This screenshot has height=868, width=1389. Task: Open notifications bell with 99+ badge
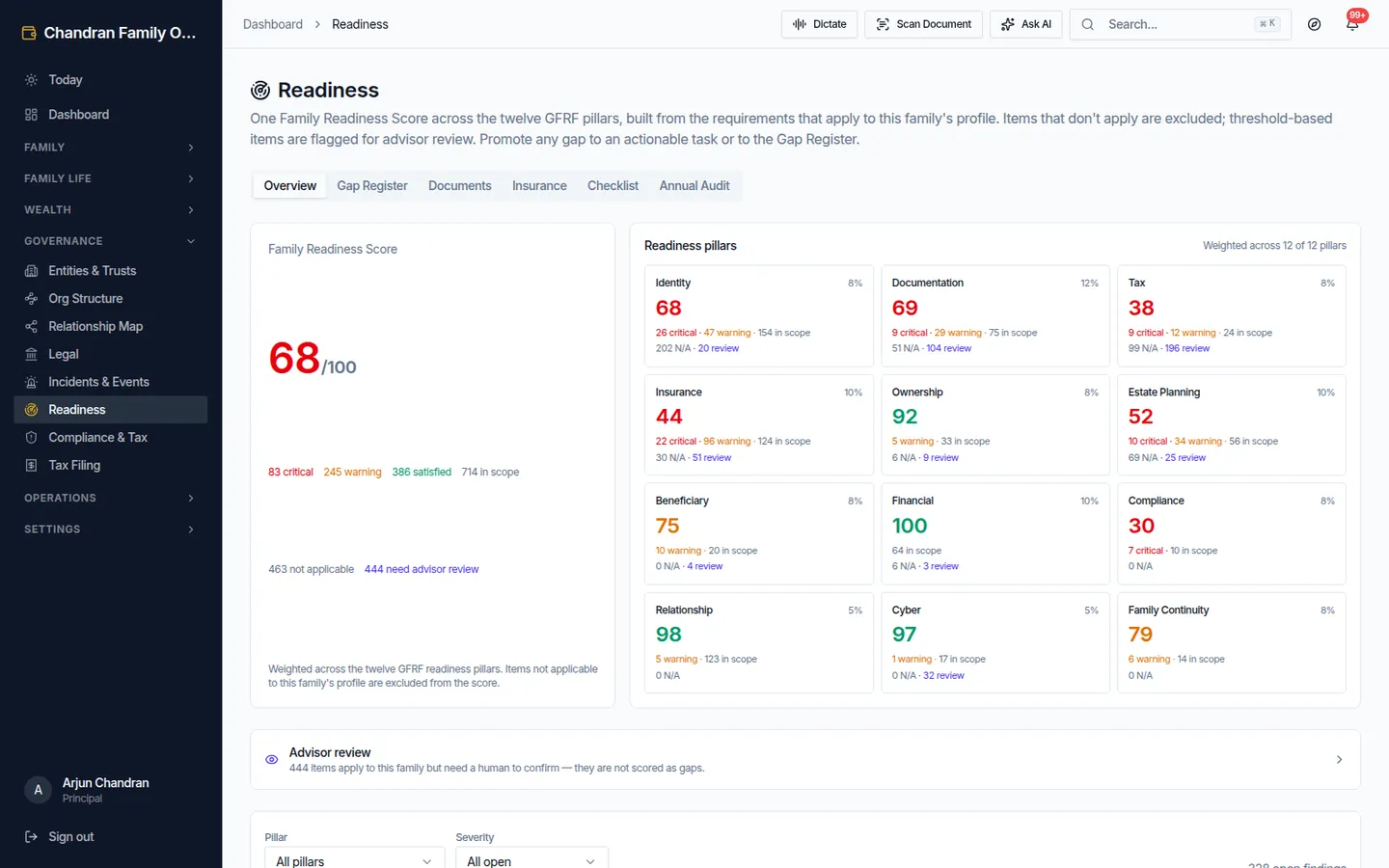click(1352, 24)
